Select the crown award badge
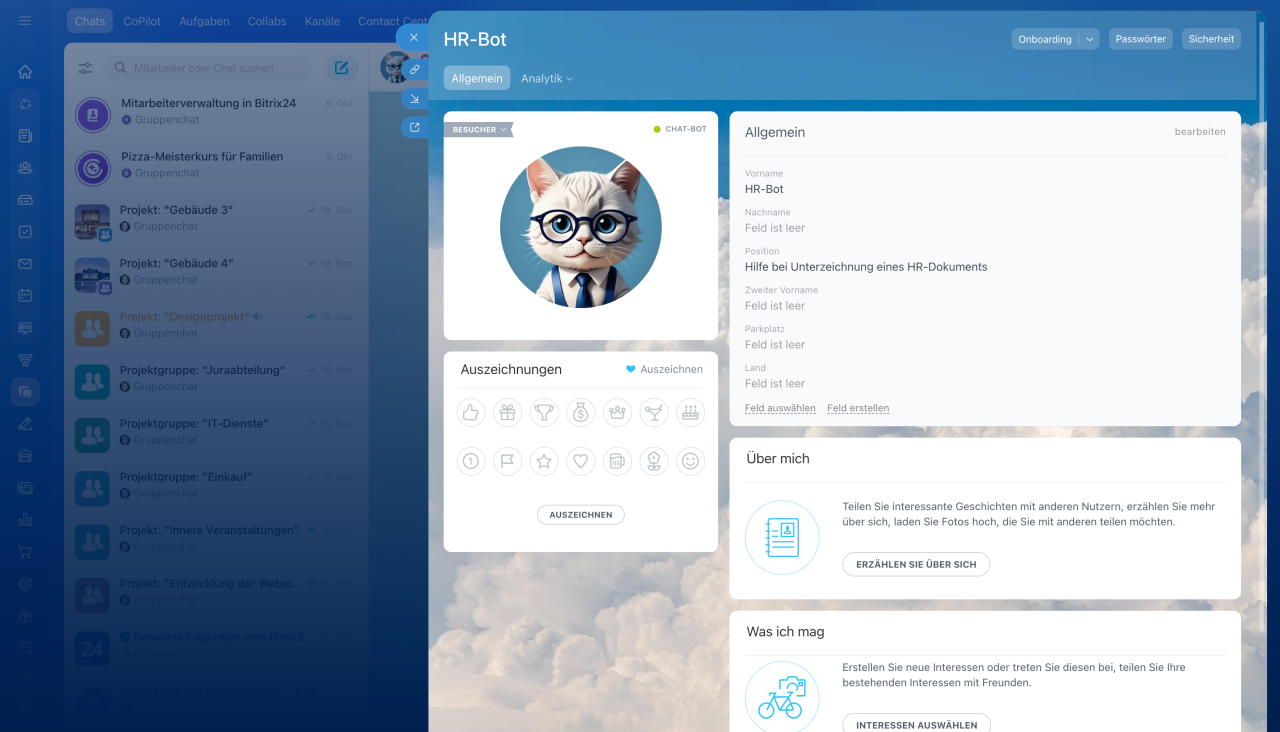The width and height of the screenshot is (1280, 732). (617, 412)
